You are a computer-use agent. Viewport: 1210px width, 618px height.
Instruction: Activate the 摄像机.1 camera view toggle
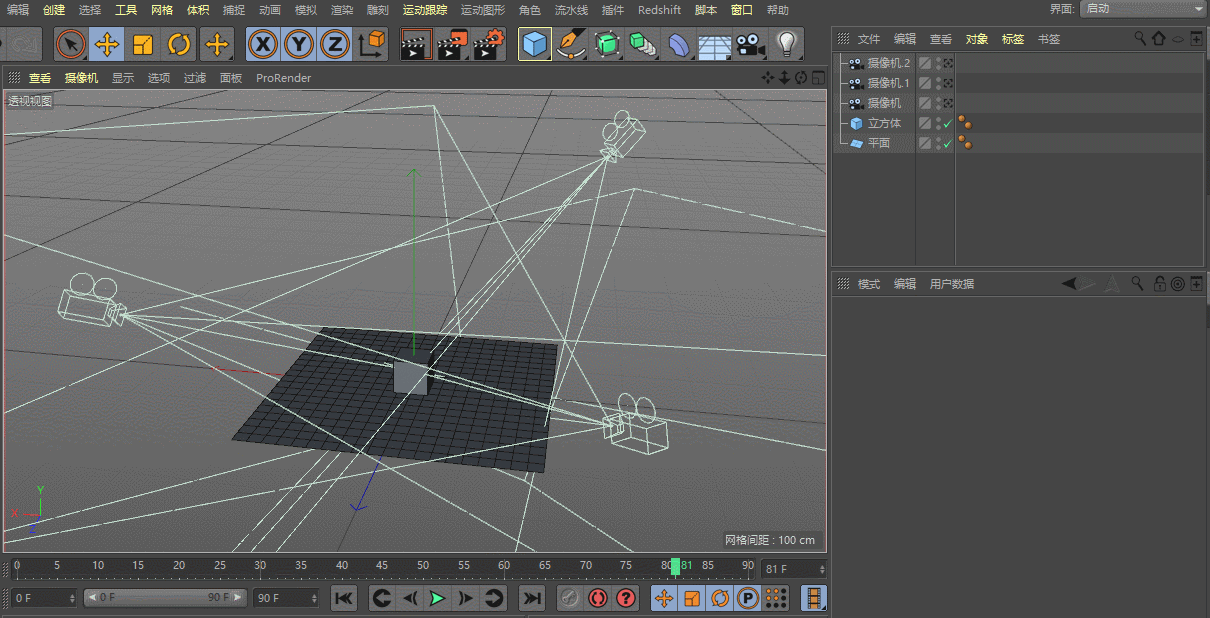pyautogui.click(x=947, y=83)
